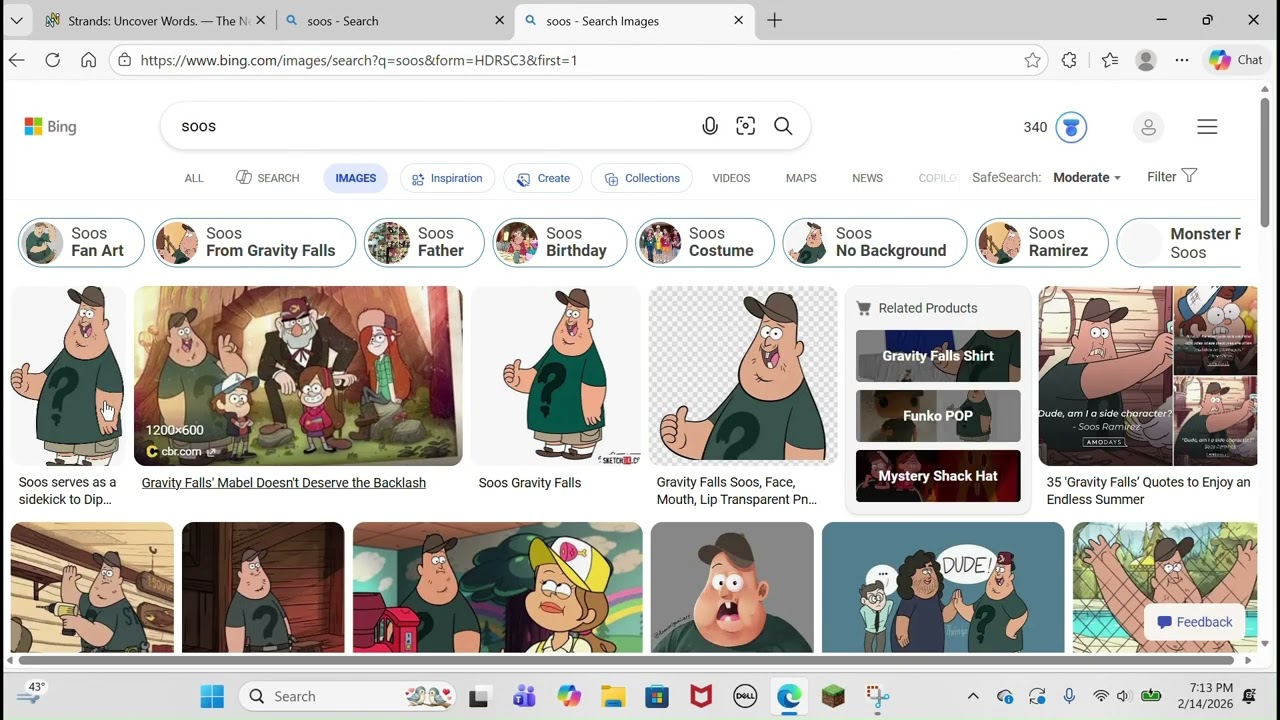The width and height of the screenshot is (1280, 720).
Task: Open the Mystery Shack Hat product
Action: point(938,476)
